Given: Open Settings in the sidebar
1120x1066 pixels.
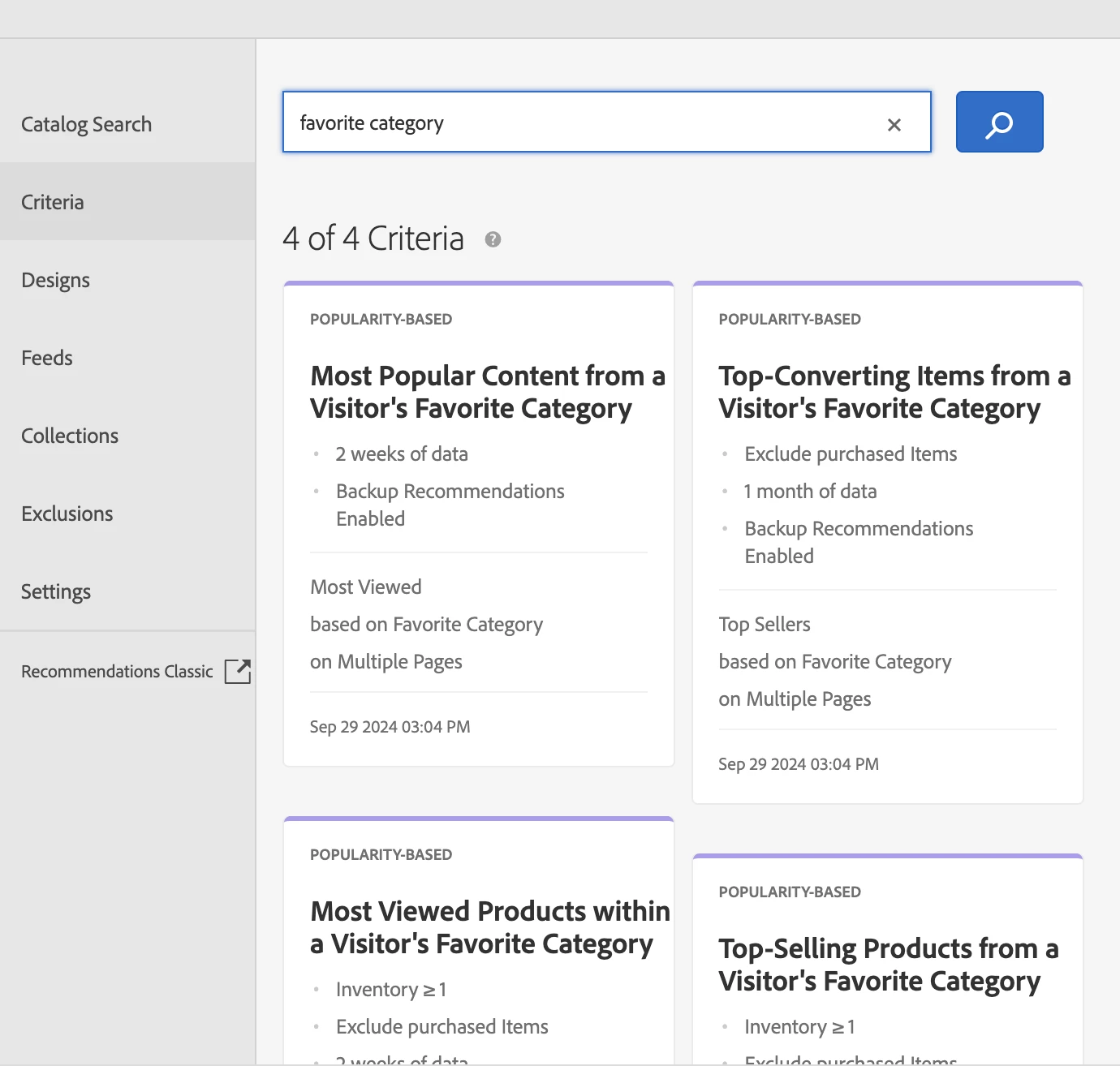Looking at the screenshot, I should coord(56,591).
